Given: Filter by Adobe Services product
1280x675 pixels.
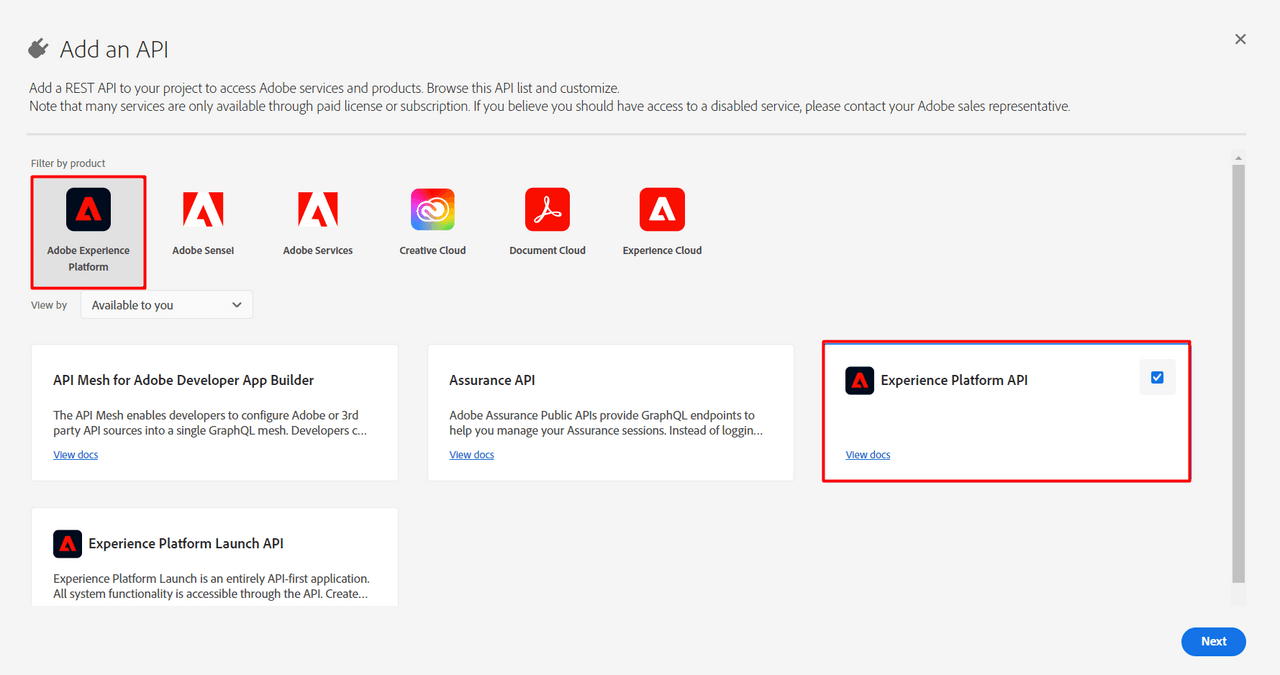Looking at the screenshot, I should click(318, 221).
